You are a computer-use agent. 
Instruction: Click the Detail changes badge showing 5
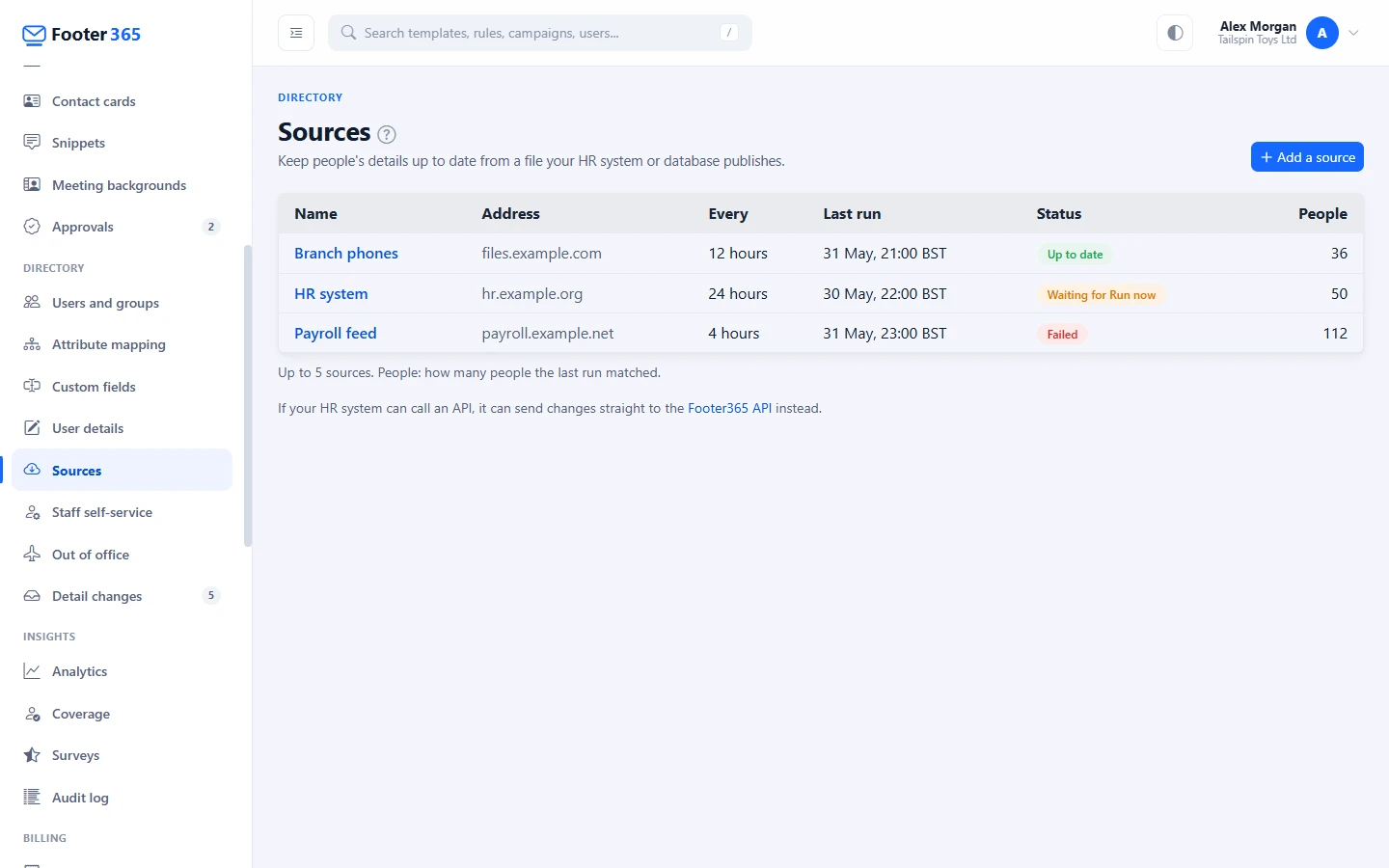tap(211, 596)
